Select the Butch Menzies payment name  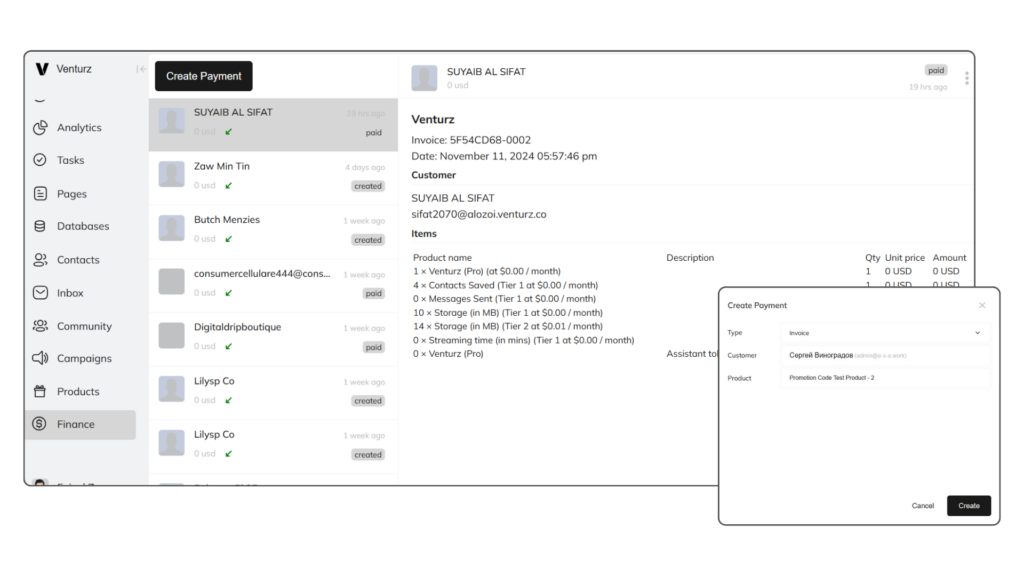[x=227, y=219]
